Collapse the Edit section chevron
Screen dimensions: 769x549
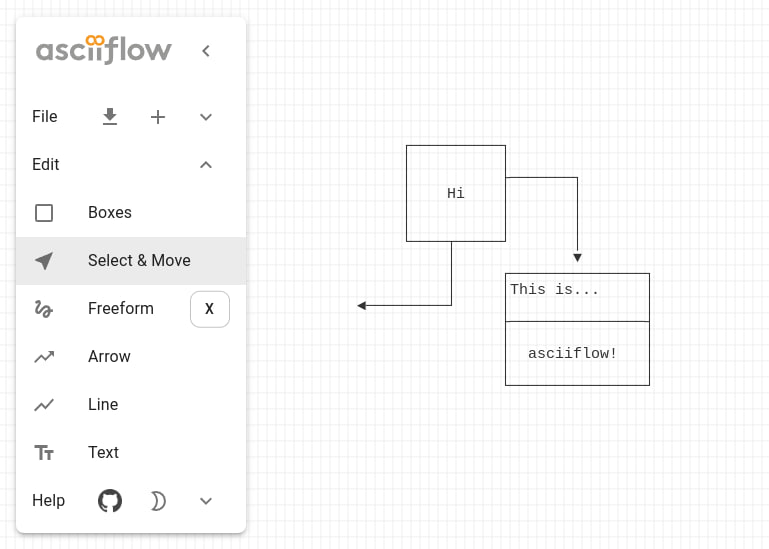tap(206, 165)
